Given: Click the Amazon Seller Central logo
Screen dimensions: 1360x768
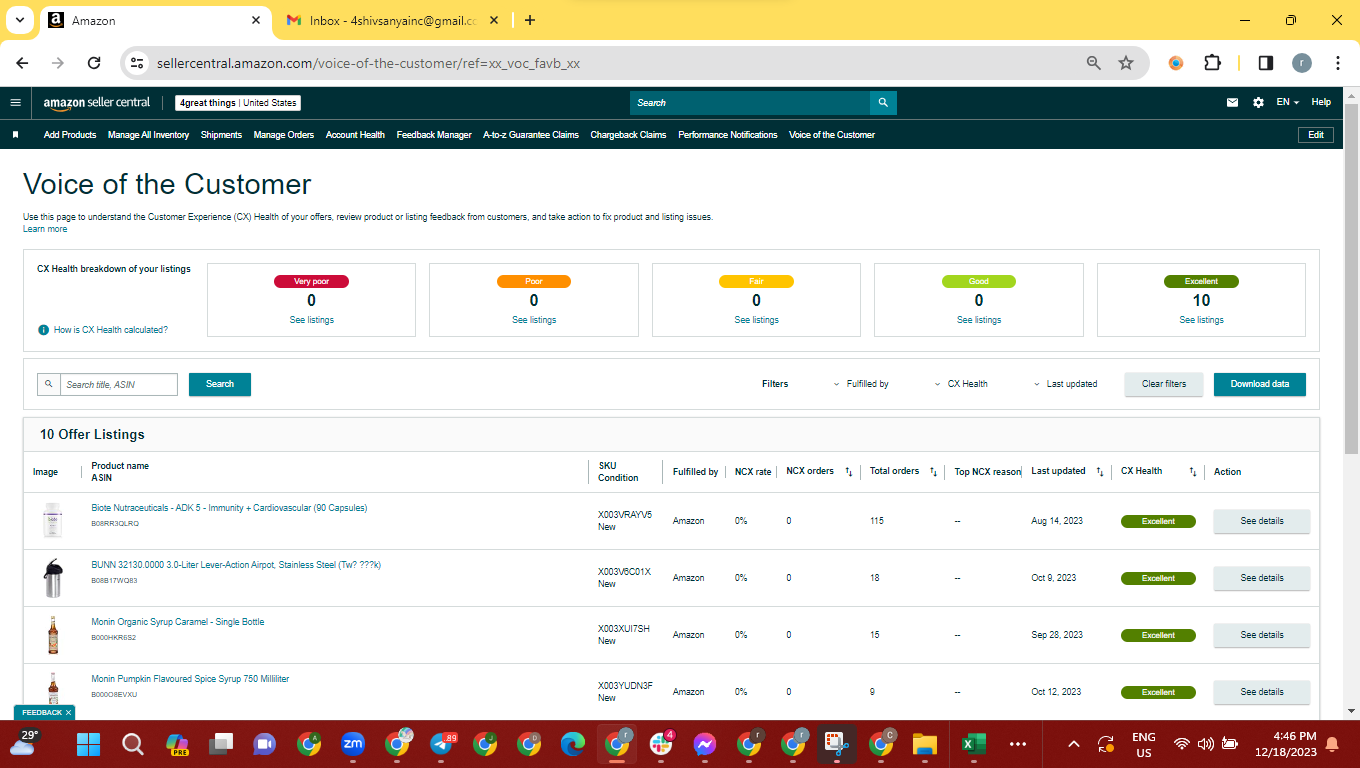Looking at the screenshot, I should [x=97, y=102].
